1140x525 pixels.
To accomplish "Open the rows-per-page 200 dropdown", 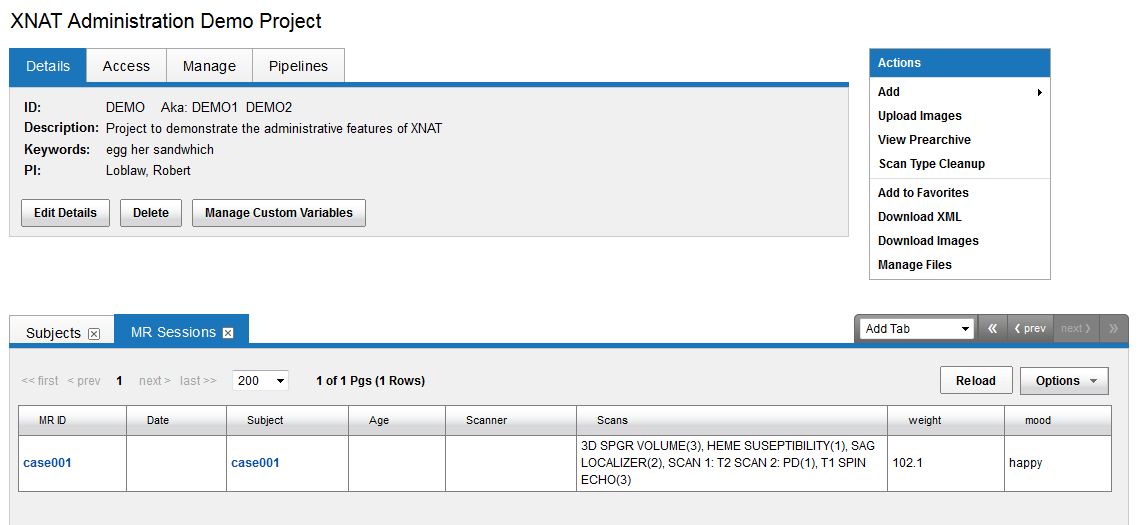I will point(260,380).
